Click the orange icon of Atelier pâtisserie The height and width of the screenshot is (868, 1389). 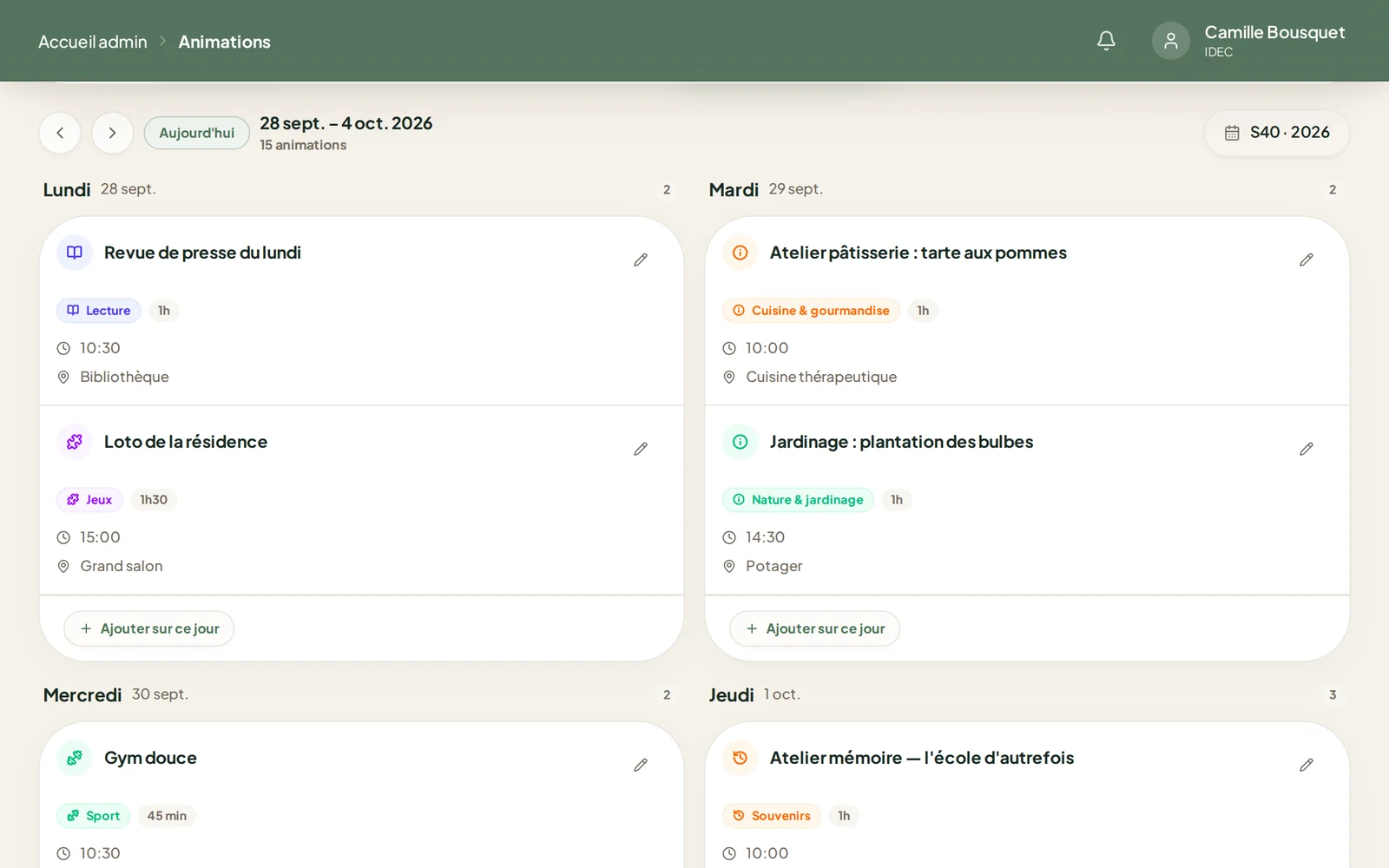[x=741, y=253]
